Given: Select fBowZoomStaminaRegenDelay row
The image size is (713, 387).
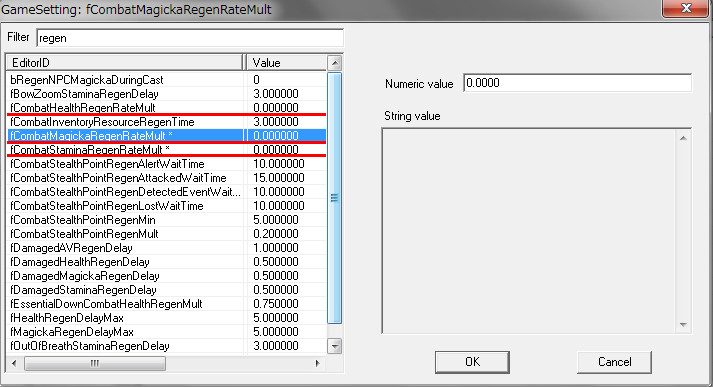Looking at the screenshot, I should coord(166,94).
